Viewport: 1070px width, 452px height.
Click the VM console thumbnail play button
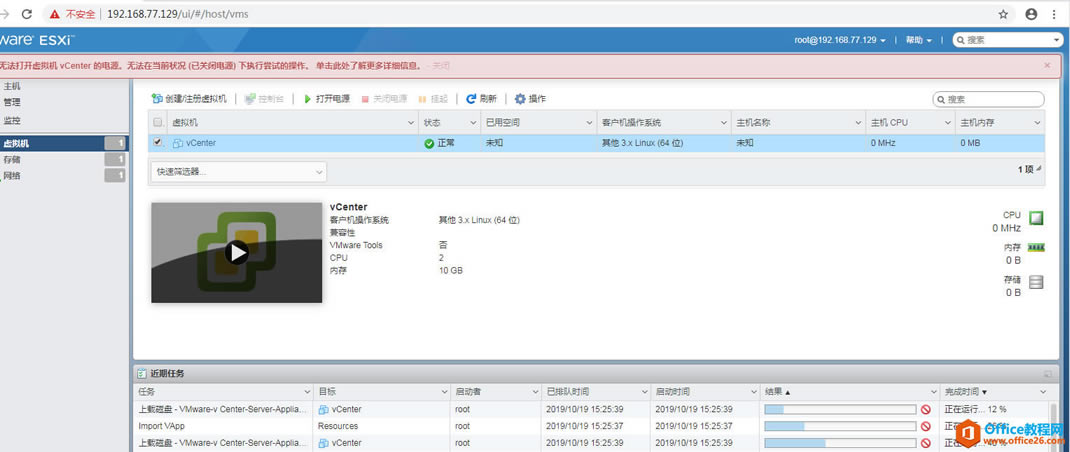237,253
